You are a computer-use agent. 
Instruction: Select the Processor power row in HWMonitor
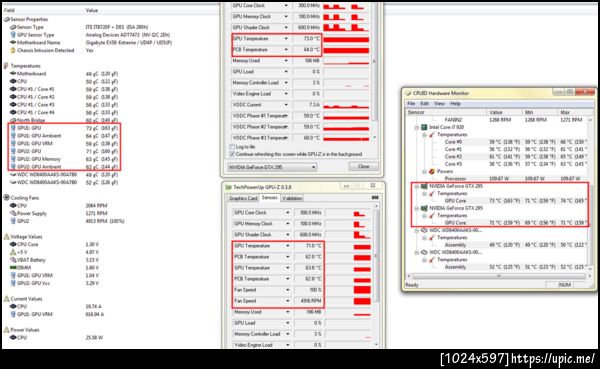click(496, 179)
